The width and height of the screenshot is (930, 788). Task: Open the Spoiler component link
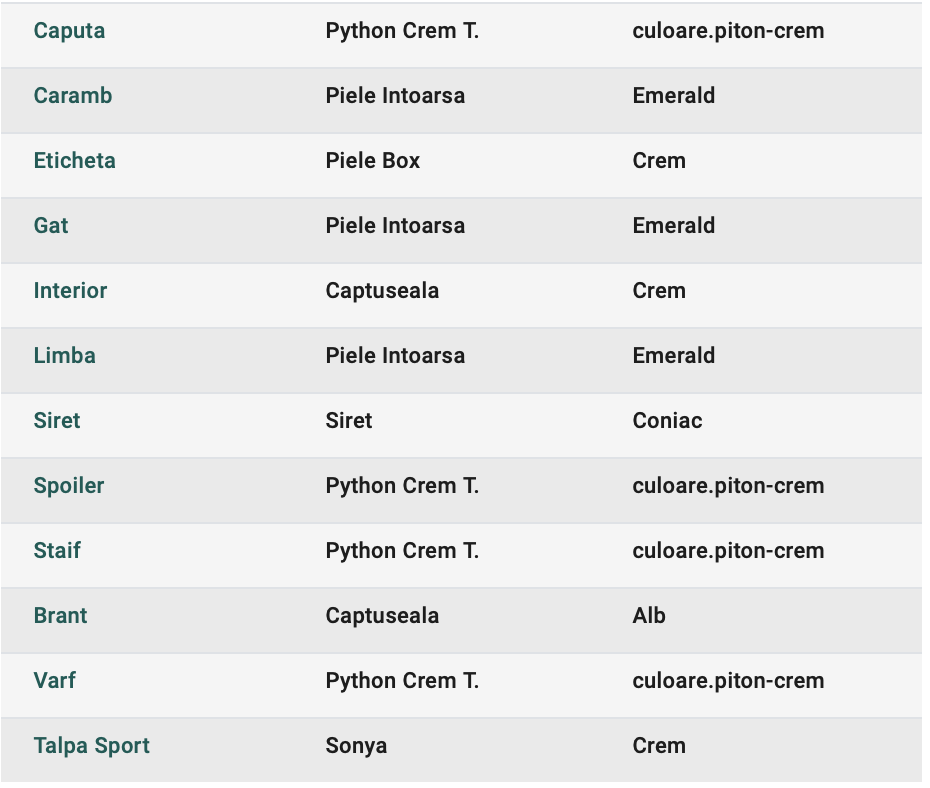pos(69,486)
